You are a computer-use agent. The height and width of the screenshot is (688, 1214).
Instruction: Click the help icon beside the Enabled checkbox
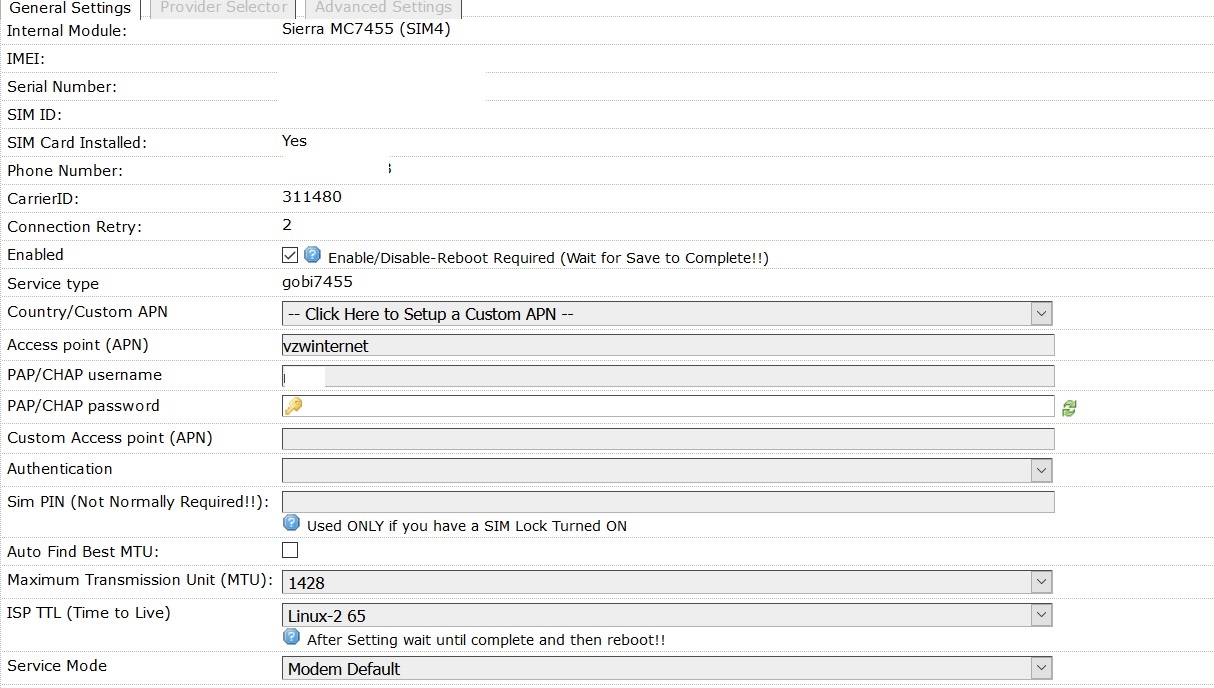point(312,255)
